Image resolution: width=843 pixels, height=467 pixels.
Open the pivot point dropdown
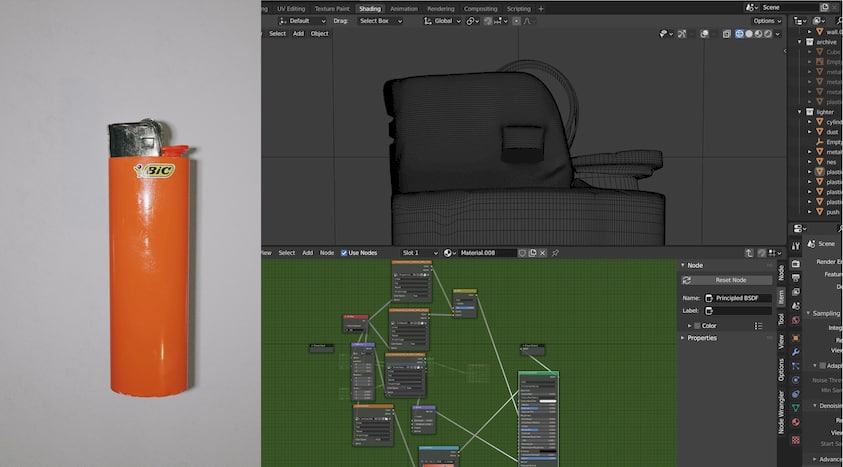[473, 21]
